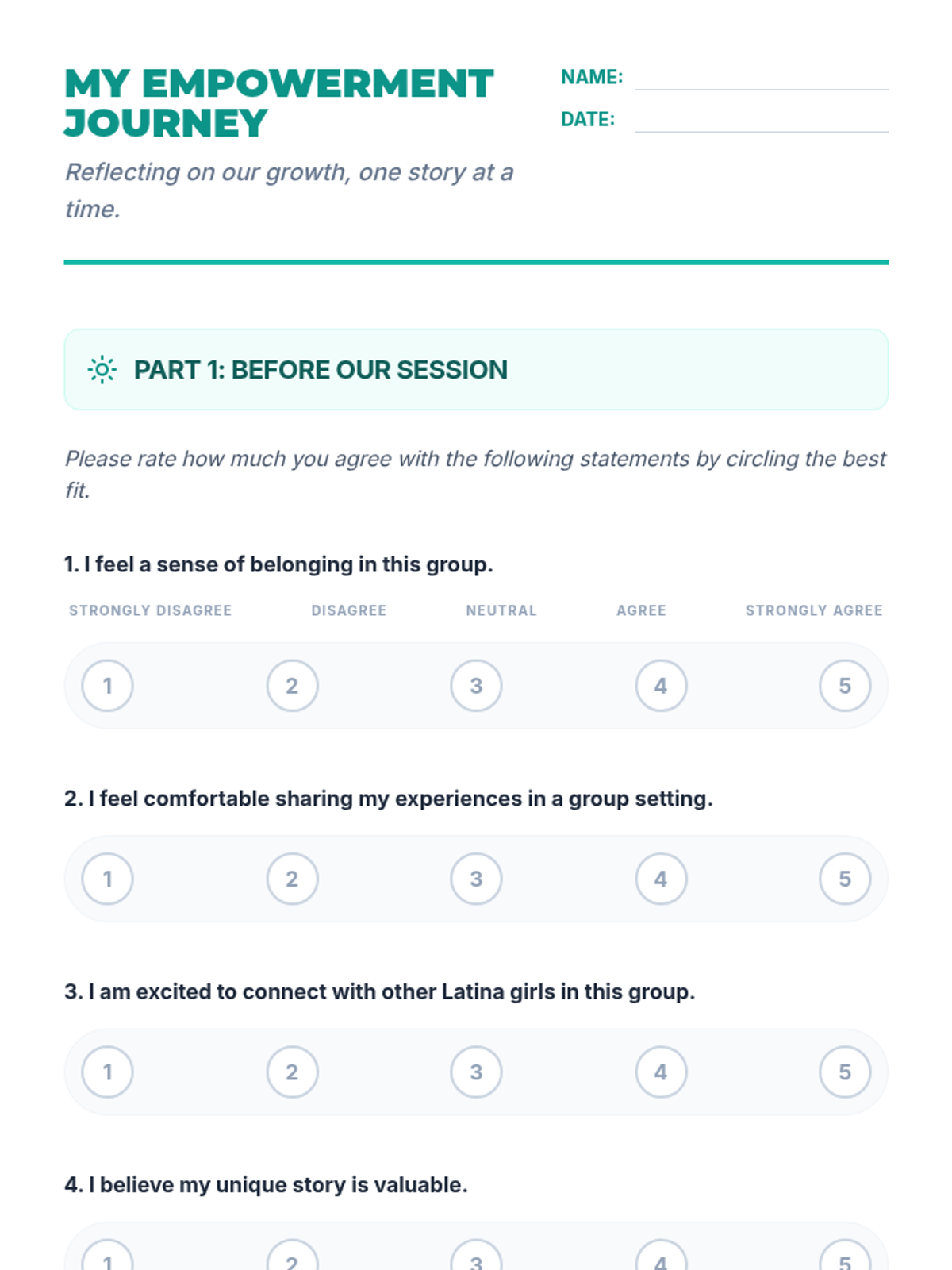
Task: Select rating 4 for belonging in group
Action: pyautogui.click(x=661, y=686)
